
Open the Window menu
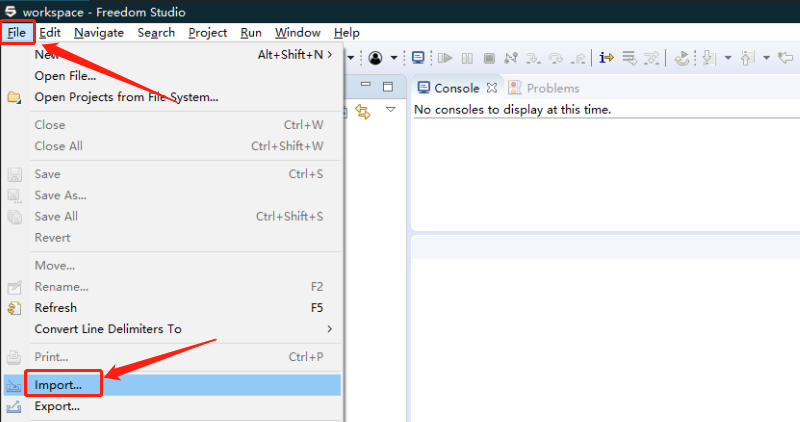click(x=297, y=32)
